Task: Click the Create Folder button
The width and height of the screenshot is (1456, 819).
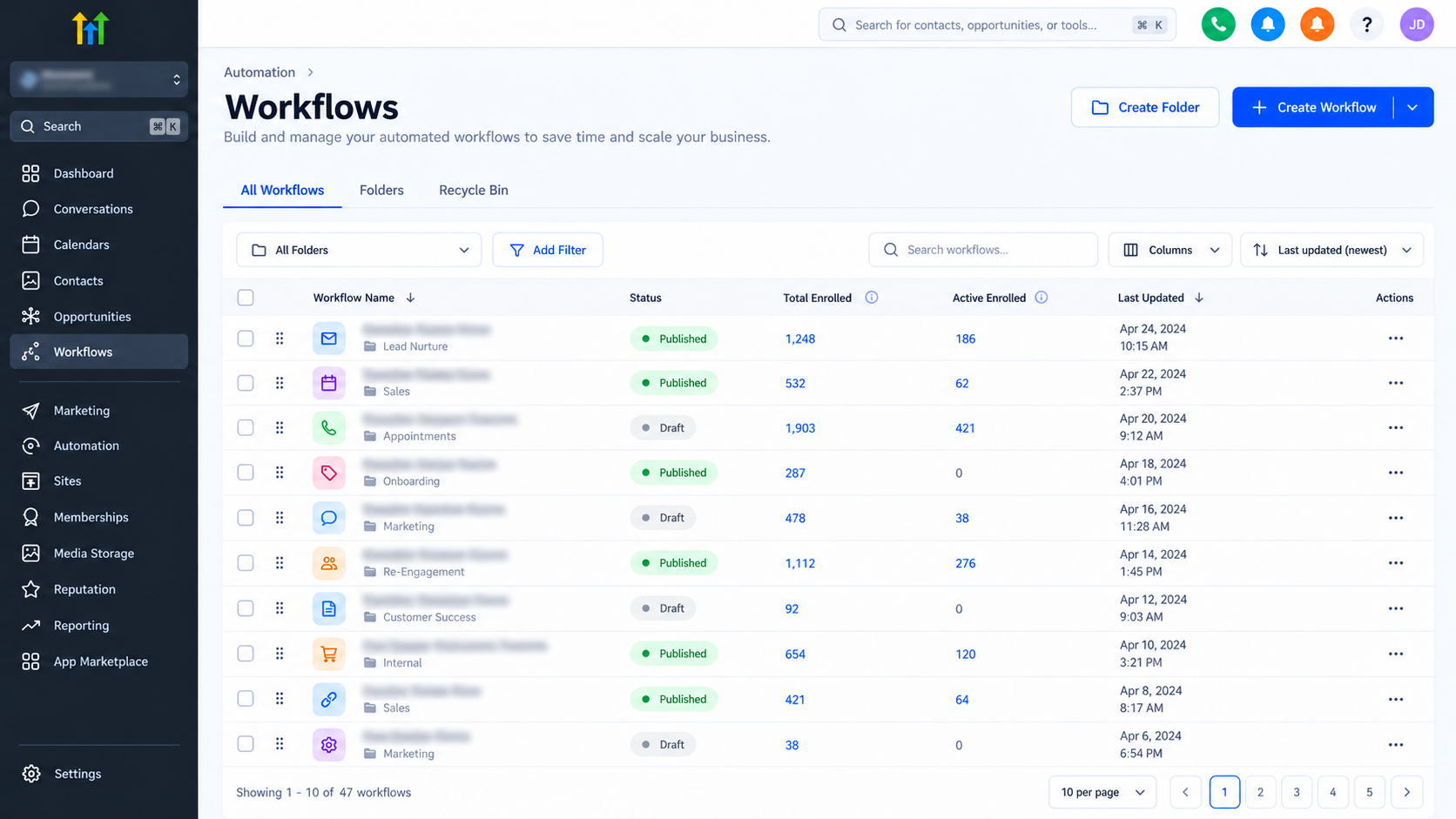Action: point(1145,107)
